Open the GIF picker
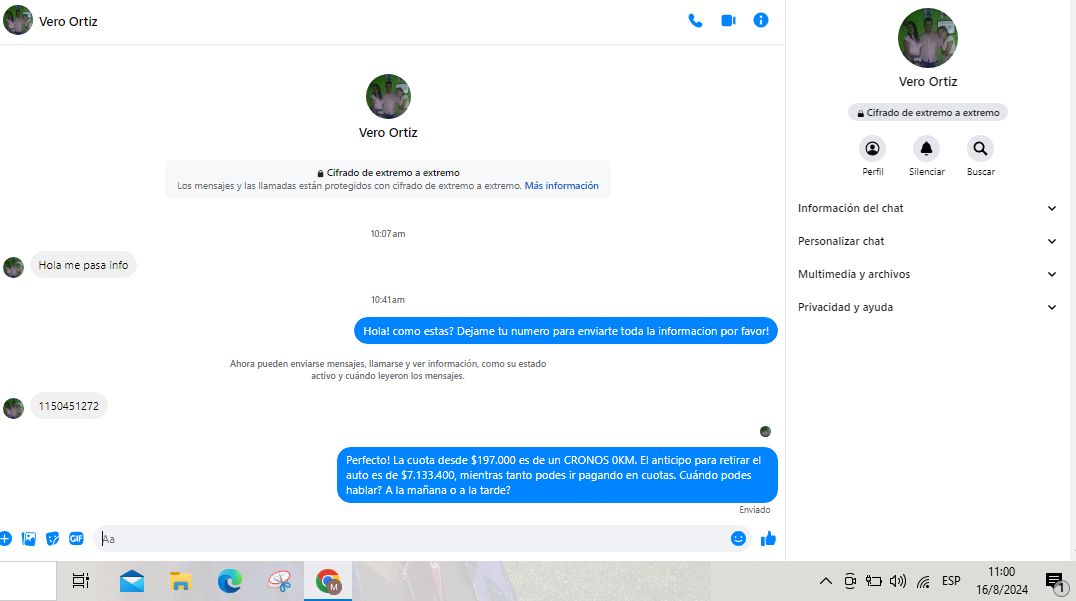Viewport: 1076px width, 601px height. pos(76,539)
